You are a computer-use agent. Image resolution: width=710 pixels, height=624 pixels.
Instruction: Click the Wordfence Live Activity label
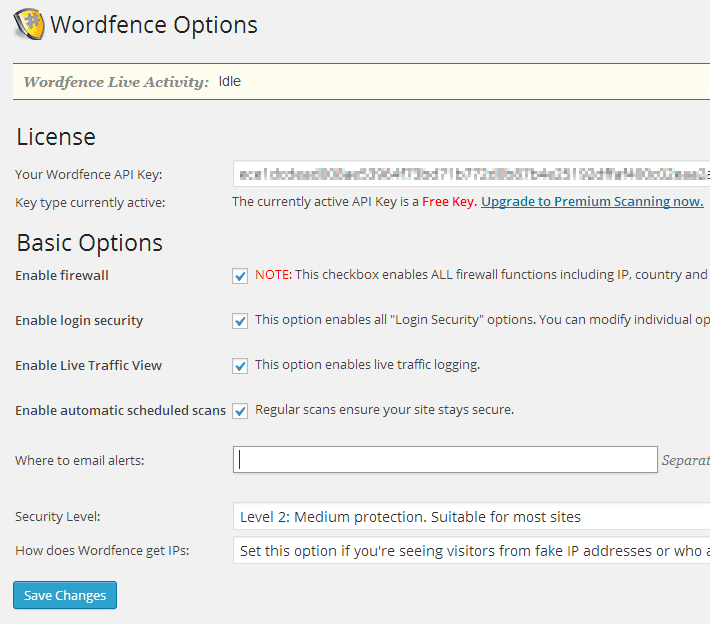click(116, 82)
